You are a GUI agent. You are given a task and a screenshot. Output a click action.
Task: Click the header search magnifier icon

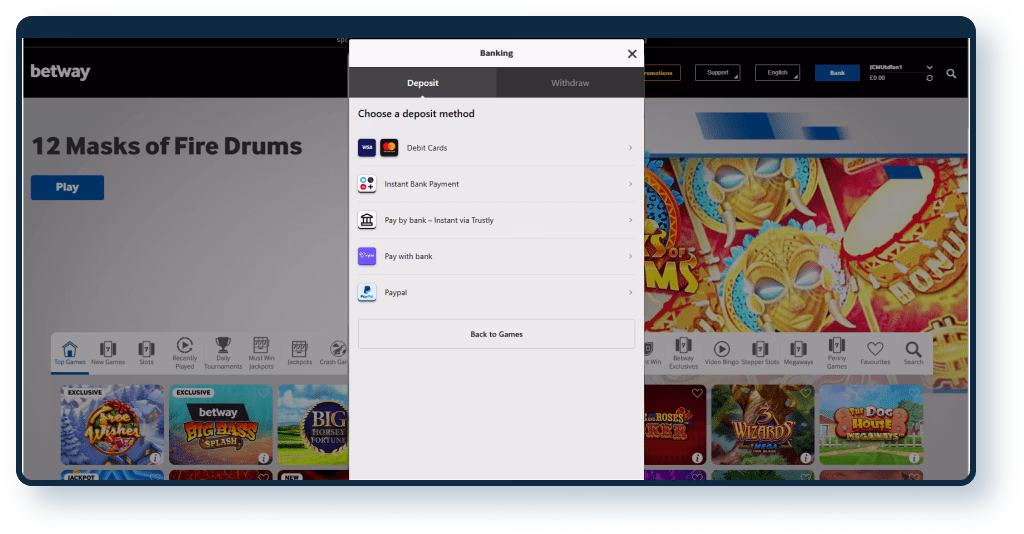pyautogui.click(x=951, y=73)
